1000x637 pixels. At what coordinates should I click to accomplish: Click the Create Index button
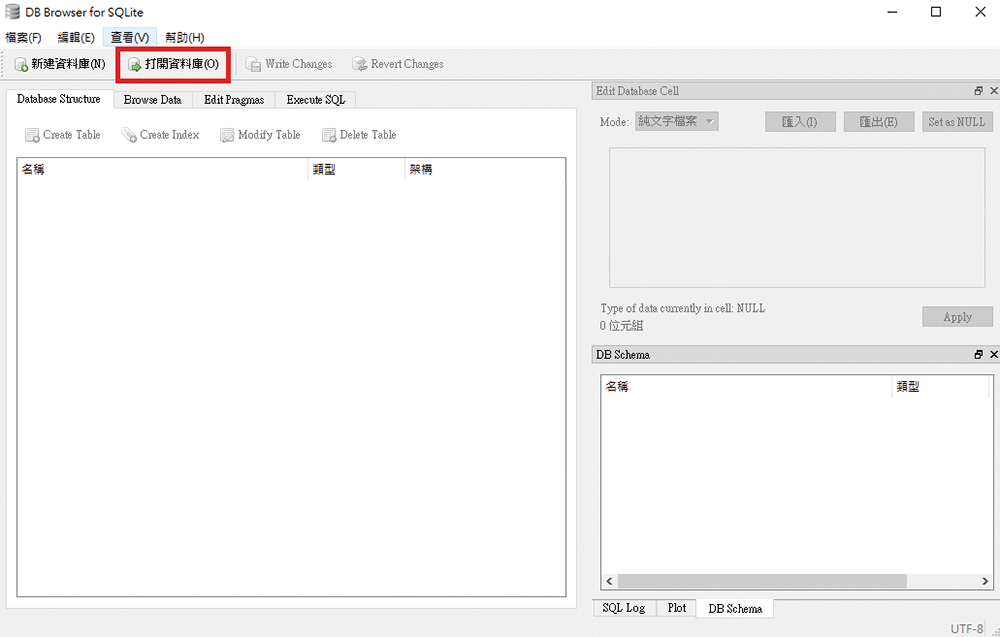[160, 135]
